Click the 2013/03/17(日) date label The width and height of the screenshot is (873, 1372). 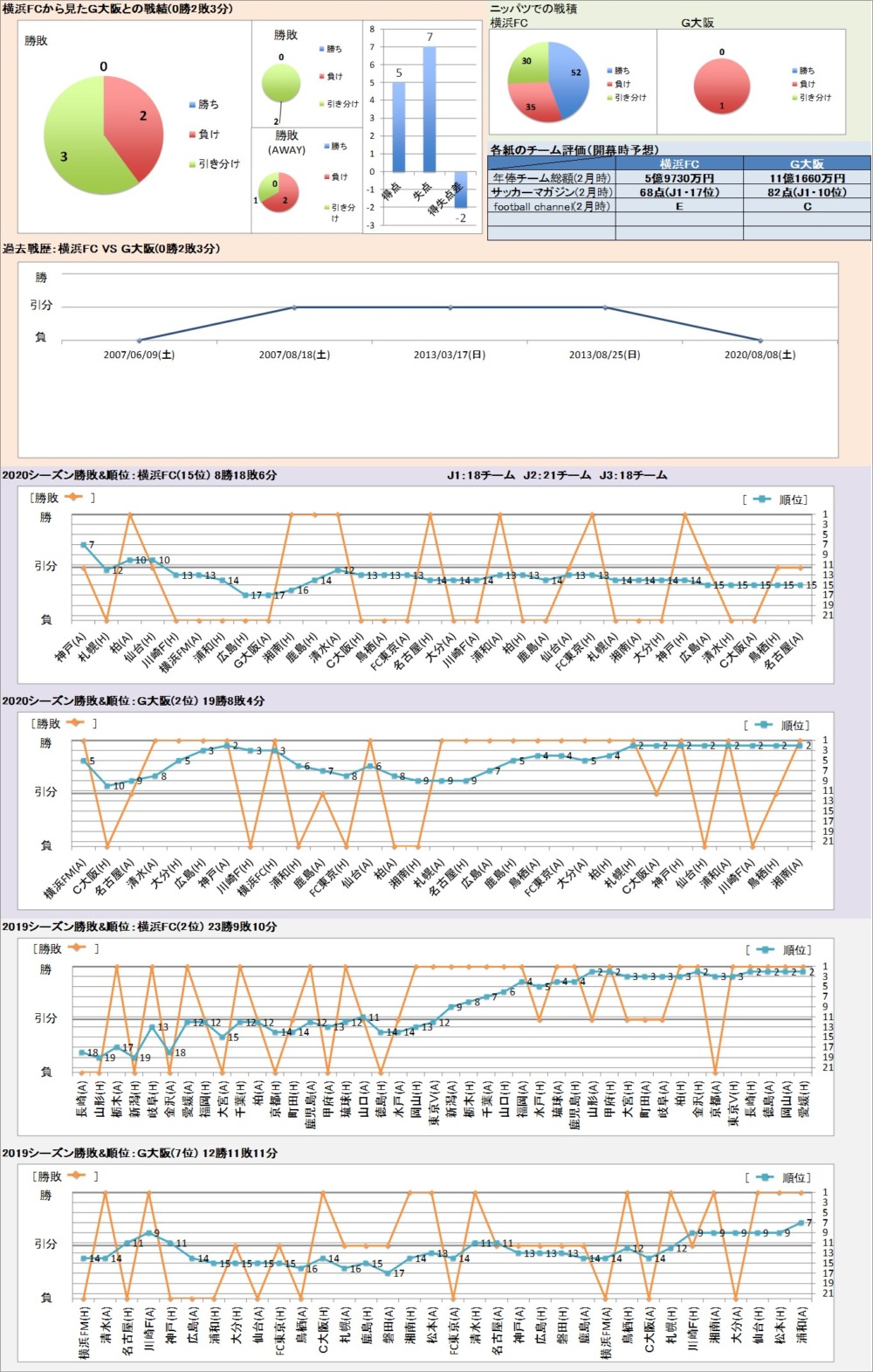click(450, 355)
